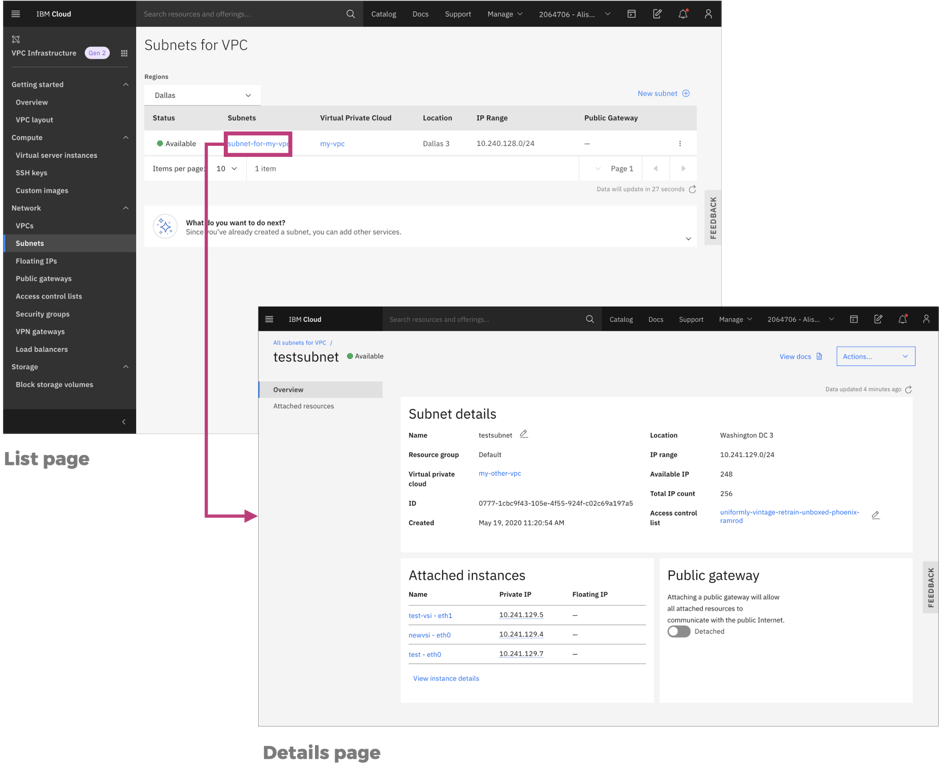Open user profile icon in List page header
939x768 pixels.
coord(708,14)
